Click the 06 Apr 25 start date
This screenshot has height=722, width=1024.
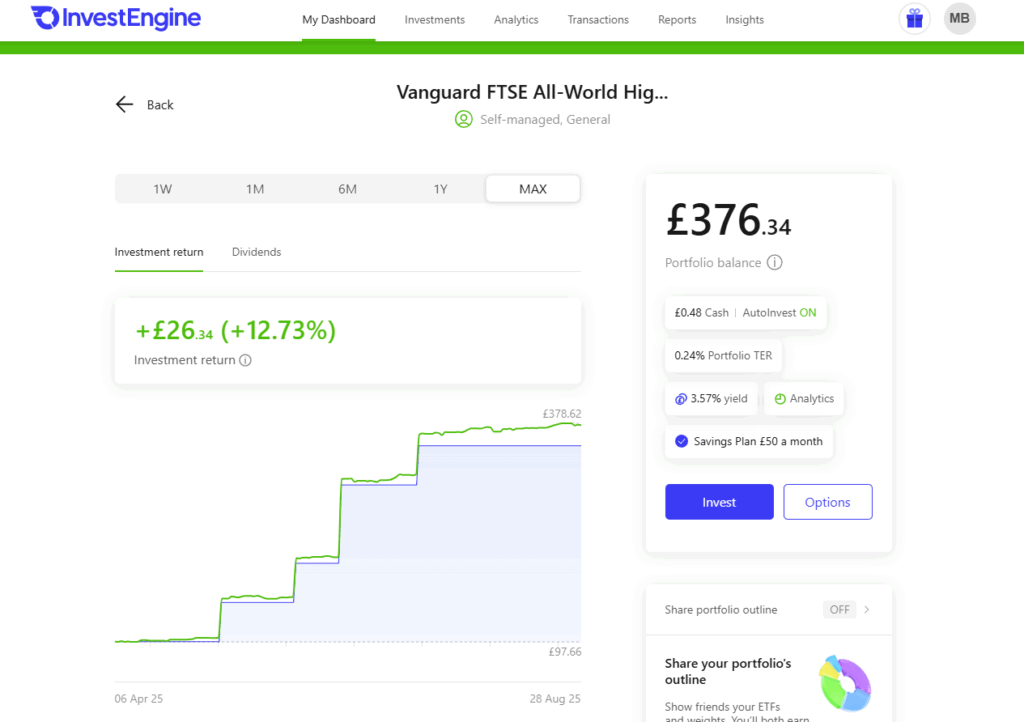[138, 698]
